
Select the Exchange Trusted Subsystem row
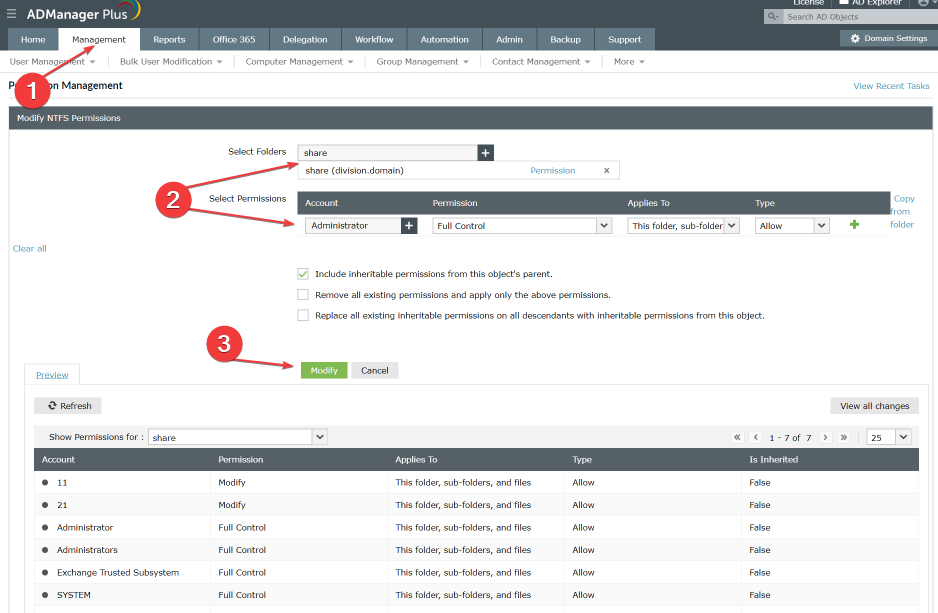point(476,573)
